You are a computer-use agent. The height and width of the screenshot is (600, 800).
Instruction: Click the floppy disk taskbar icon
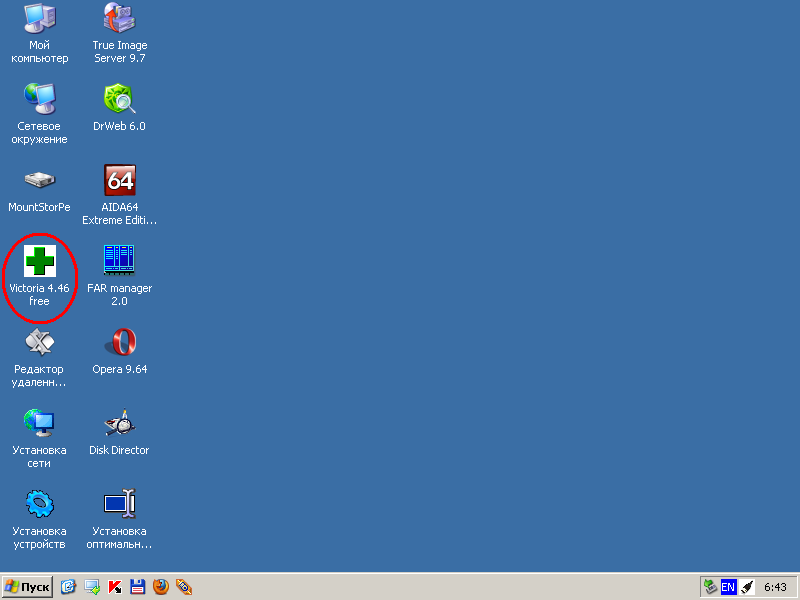(x=138, y=587)
